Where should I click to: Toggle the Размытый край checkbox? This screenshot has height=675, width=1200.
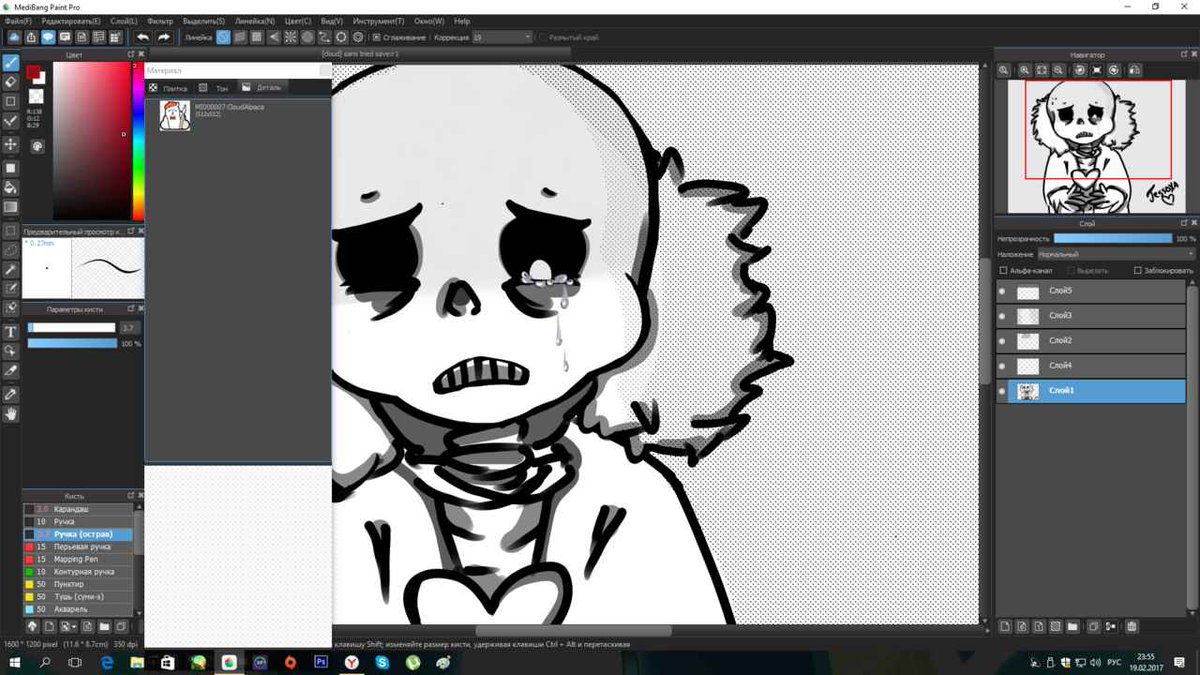542,37
